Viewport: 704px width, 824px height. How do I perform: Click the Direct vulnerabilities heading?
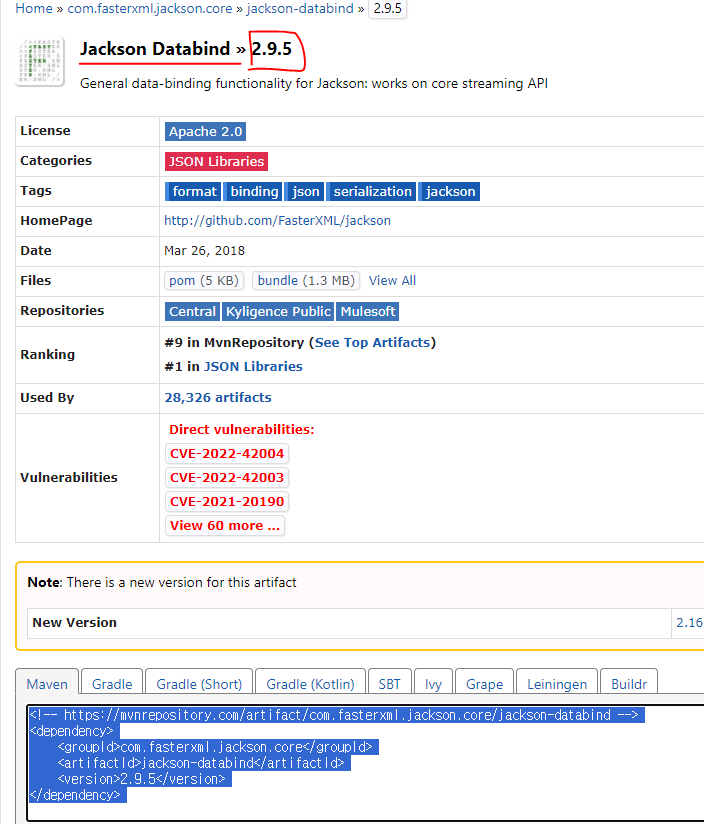tap(242, 429)
